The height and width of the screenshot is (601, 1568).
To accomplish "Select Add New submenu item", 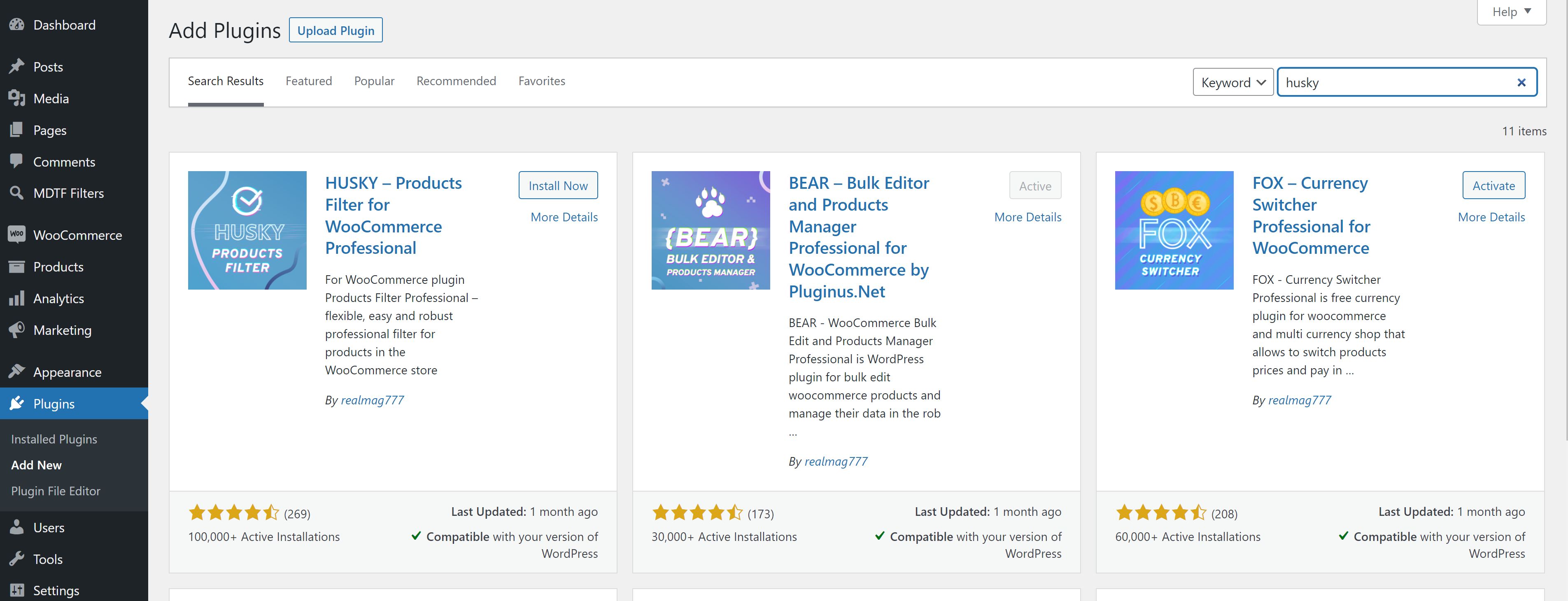I will [x=37, y=465].
